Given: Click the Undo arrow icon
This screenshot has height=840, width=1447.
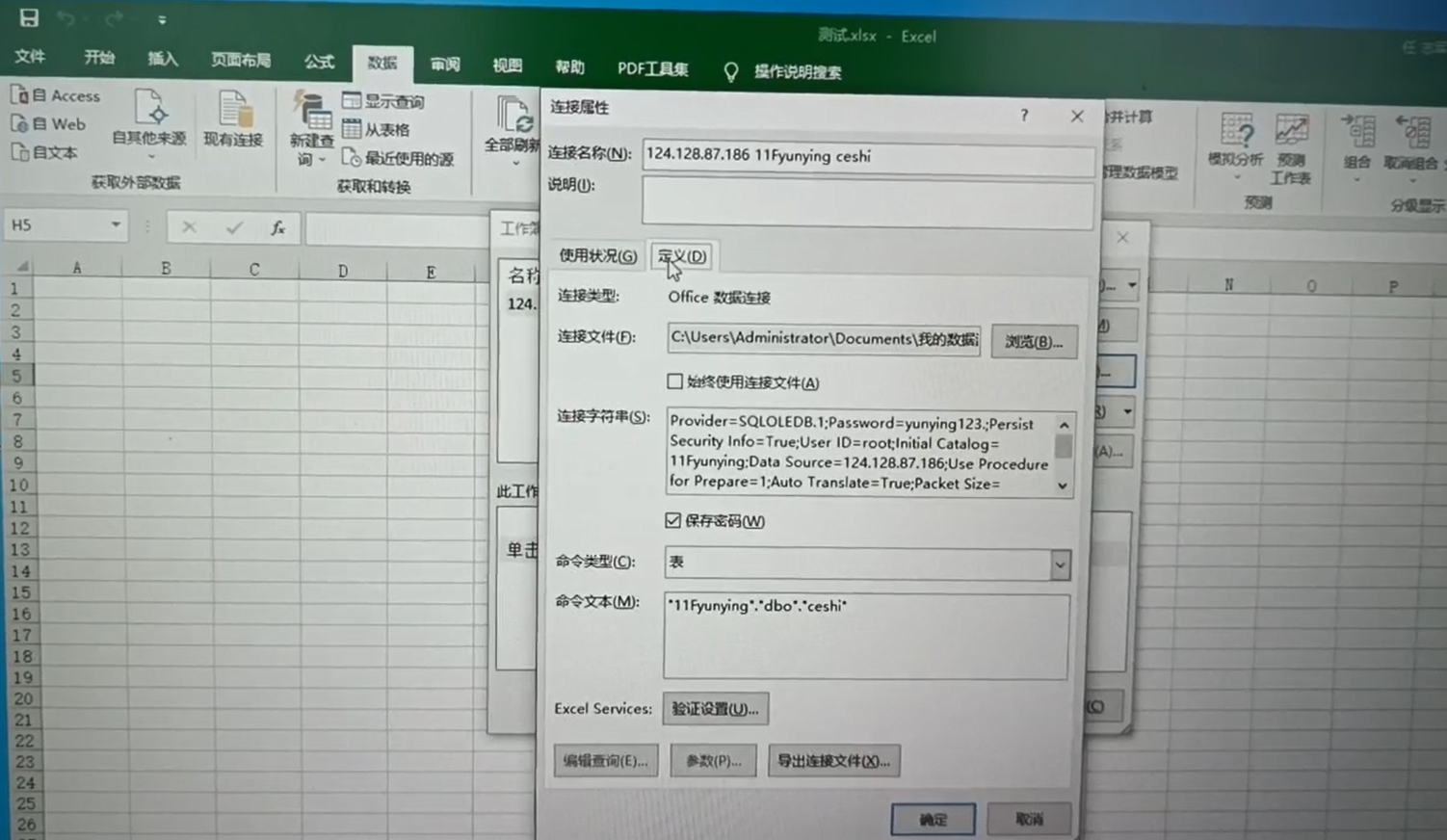Looking at the screenshot, I should coord(66,18).
